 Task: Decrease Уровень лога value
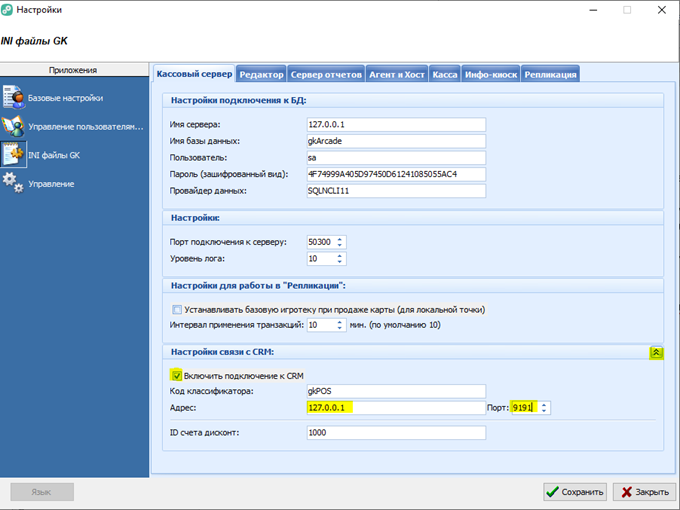pos(340,262)
